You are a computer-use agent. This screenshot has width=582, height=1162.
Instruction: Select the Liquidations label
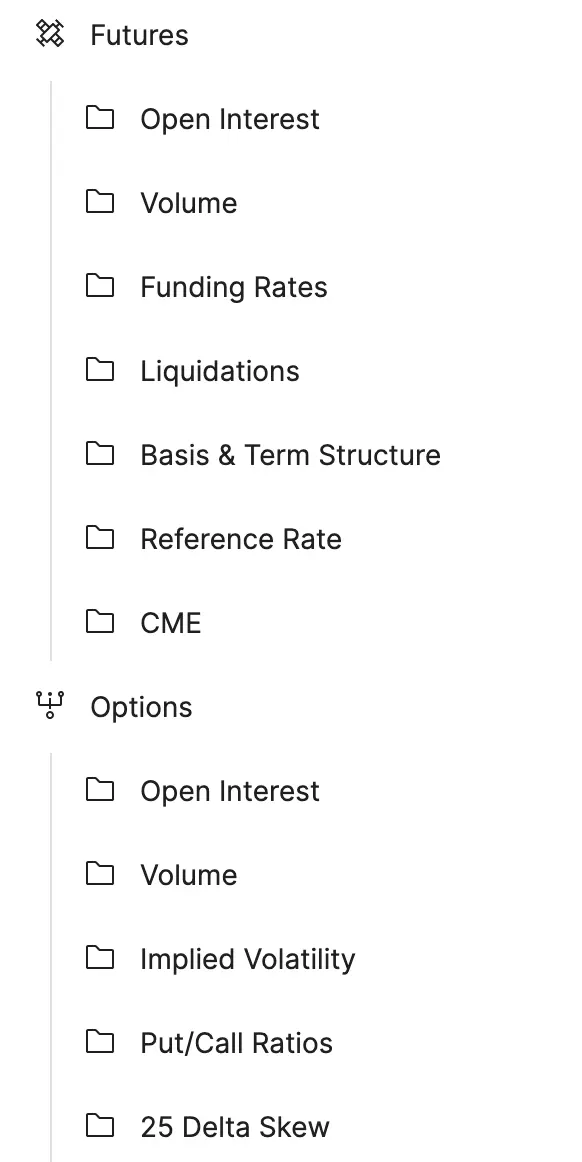(x=220, y=371)
